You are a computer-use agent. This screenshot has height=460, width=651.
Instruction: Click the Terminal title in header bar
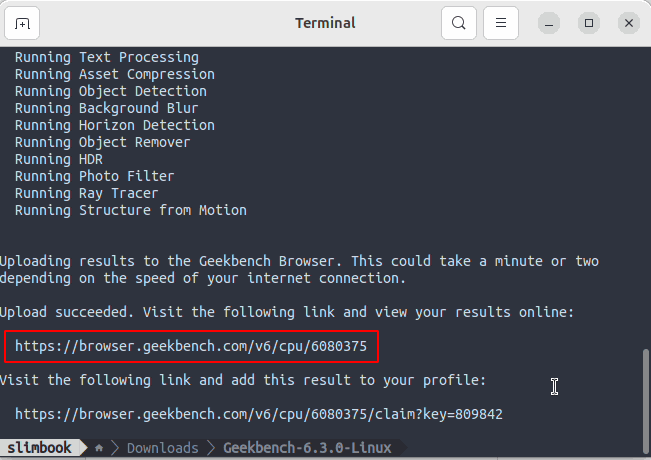pyautogui.click(x=325, y=23)
